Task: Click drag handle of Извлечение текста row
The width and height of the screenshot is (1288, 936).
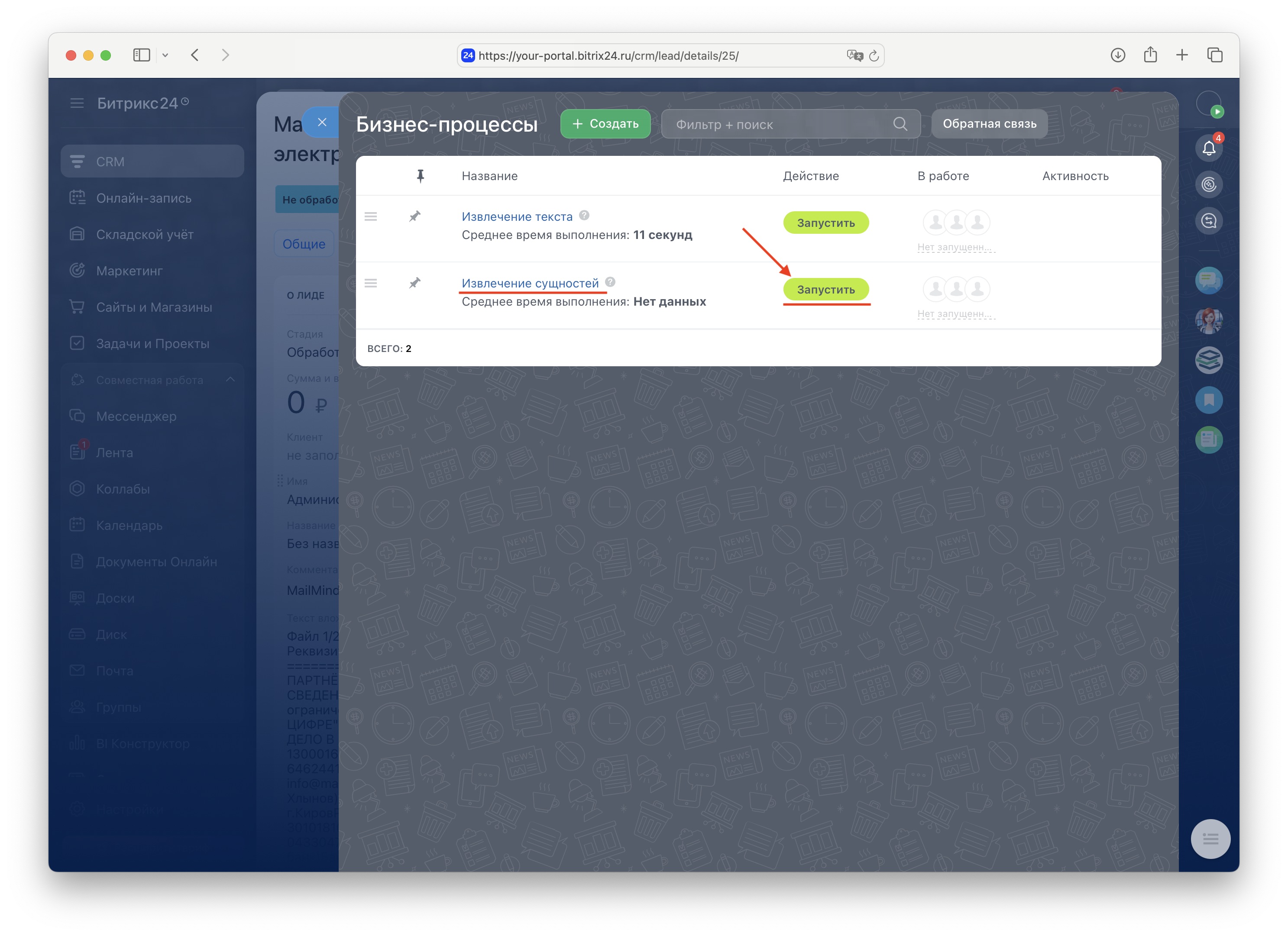Action: click(x=371, y=216)
